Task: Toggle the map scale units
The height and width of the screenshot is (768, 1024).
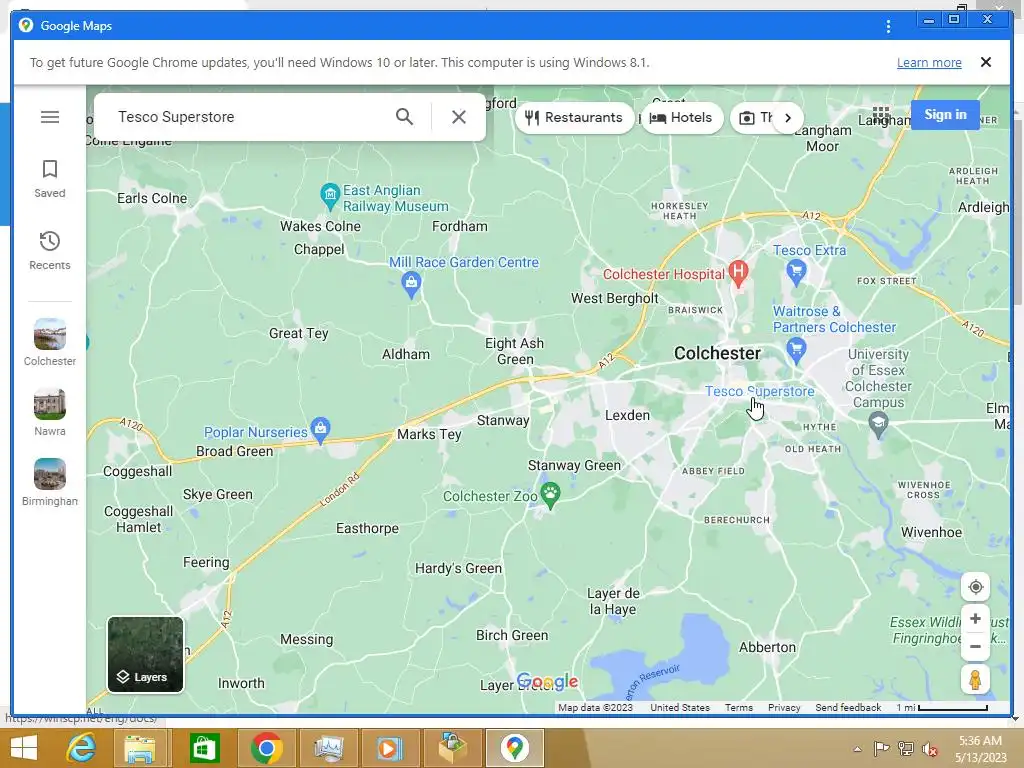Action: click(x=942, y=707)
